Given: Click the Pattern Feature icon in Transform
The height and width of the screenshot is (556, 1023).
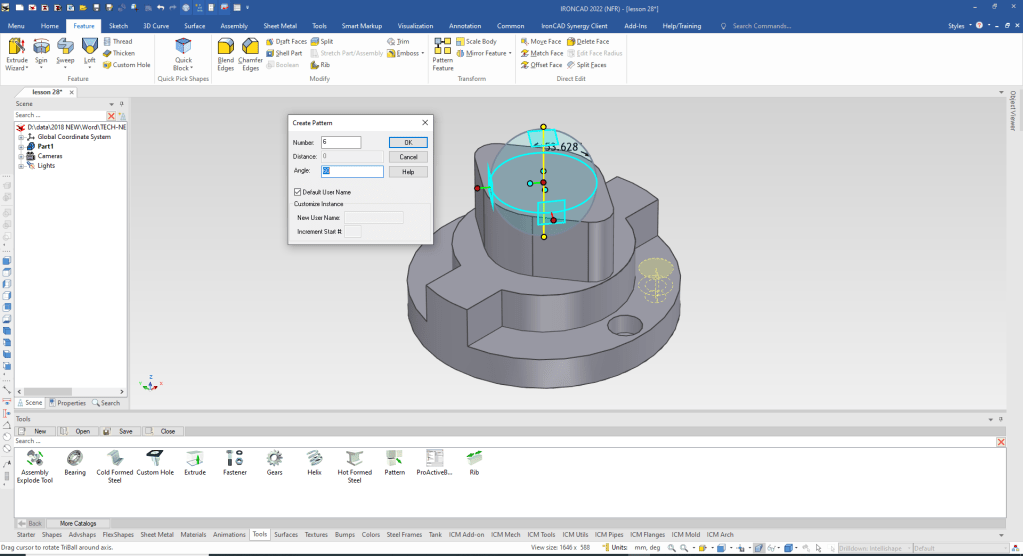Looking at the screenshot, I should click(x=442, y=48).
